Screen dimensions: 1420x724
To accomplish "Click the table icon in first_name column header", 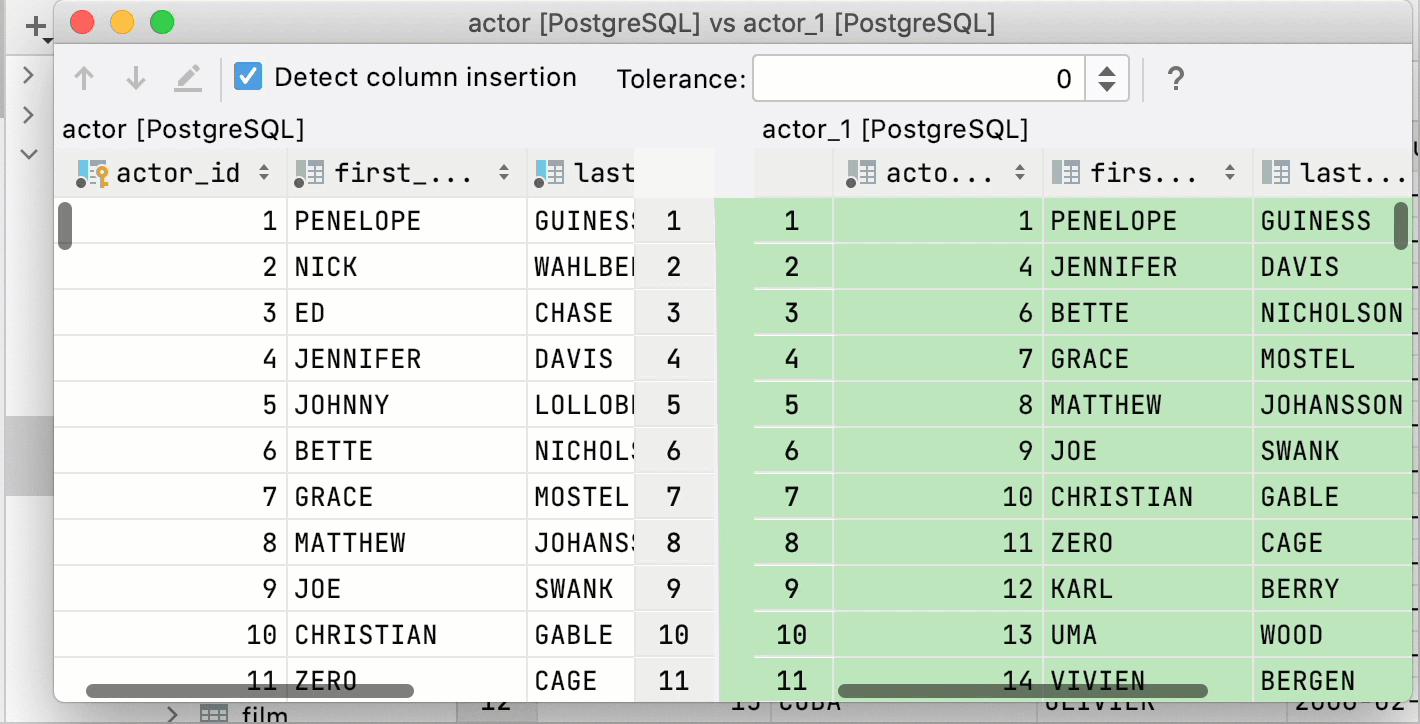I will [x=308, y=172].
